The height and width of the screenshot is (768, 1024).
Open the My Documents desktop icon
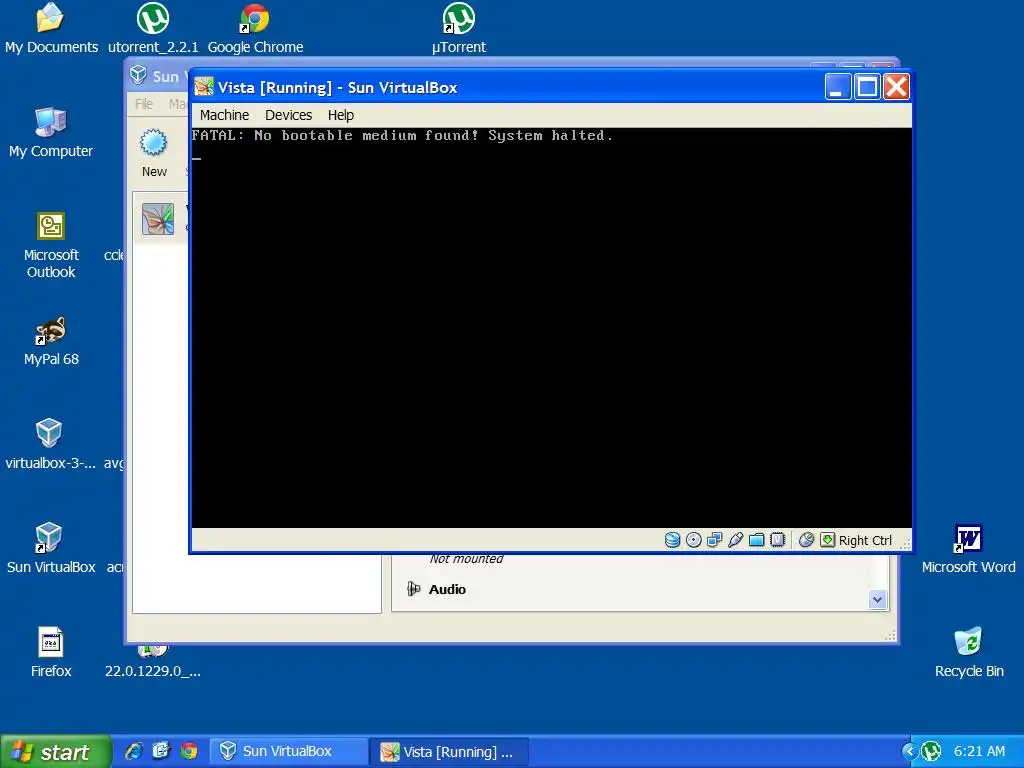point(51,29)
